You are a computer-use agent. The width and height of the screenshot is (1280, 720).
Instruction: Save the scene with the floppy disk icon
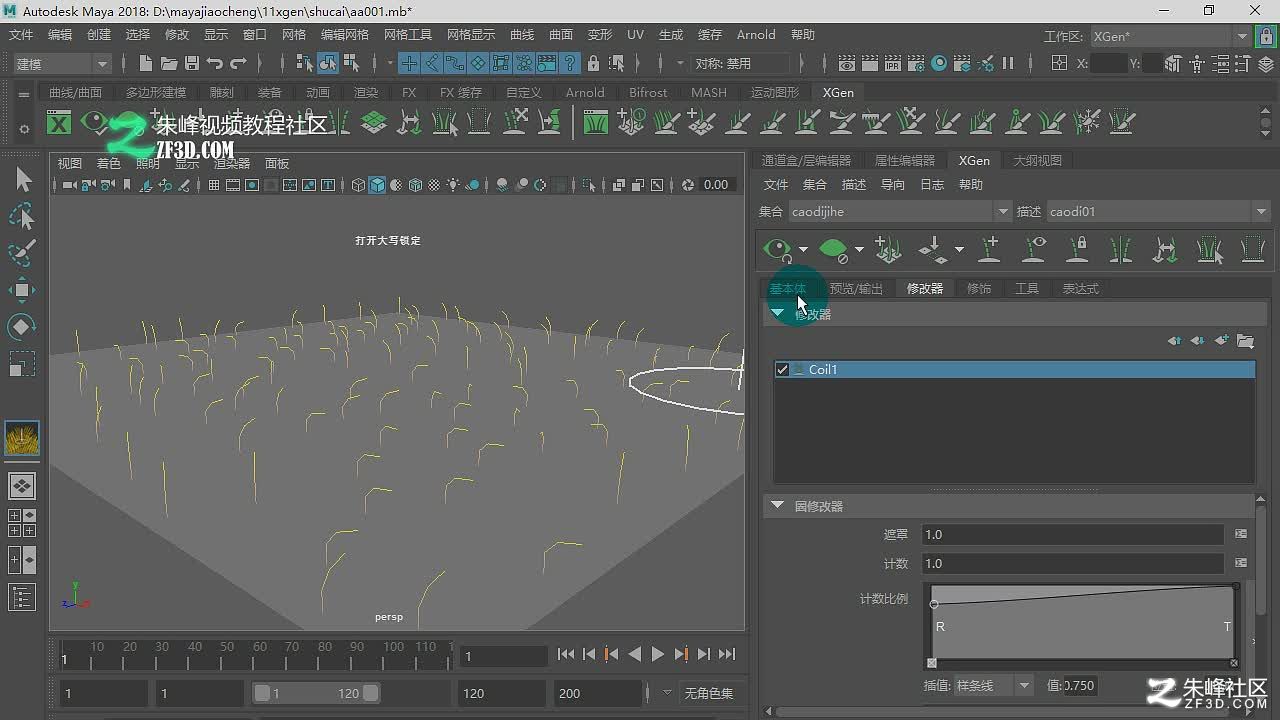(191, 63)
